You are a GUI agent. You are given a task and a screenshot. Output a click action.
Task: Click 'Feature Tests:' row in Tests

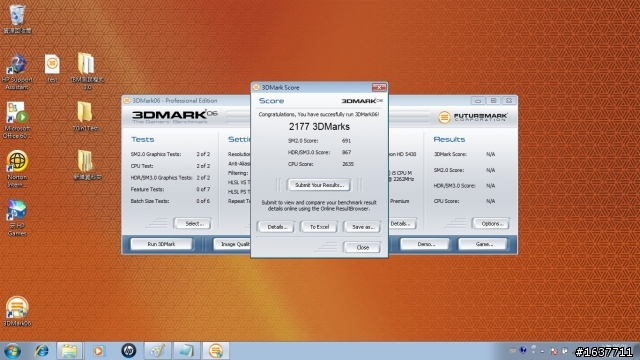170,189
